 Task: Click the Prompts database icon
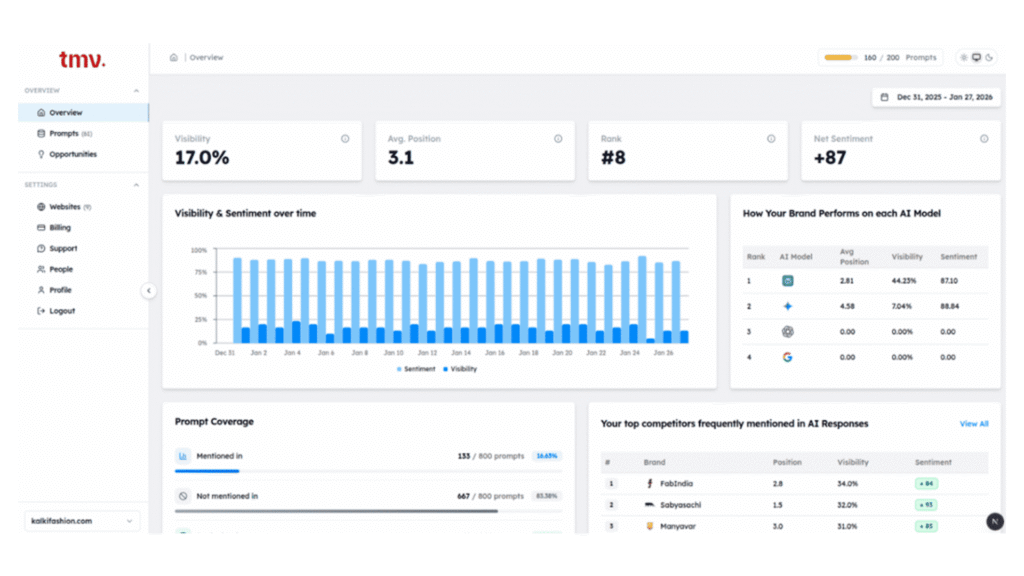click(41, 133)
